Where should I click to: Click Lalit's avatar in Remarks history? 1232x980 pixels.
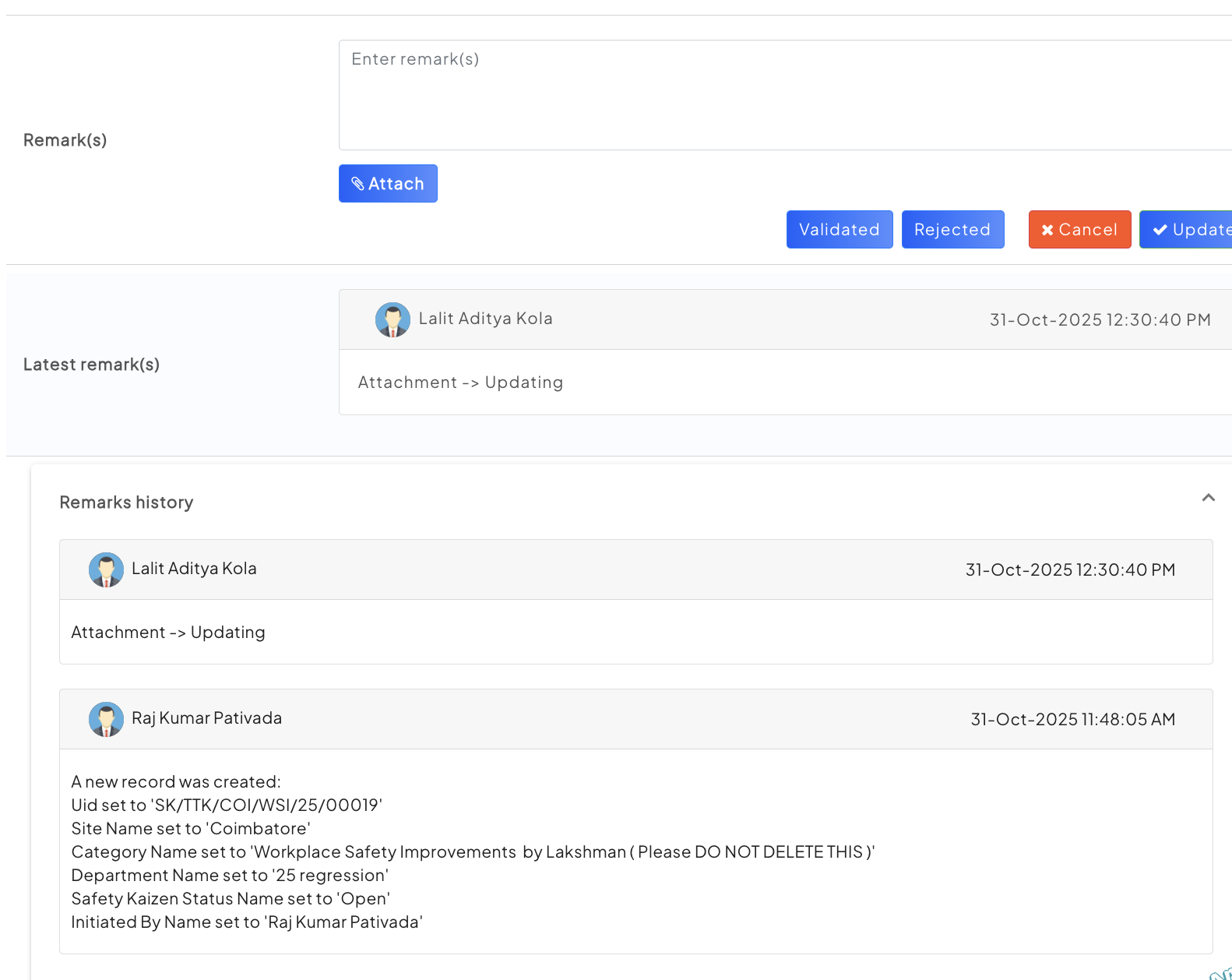106,569
